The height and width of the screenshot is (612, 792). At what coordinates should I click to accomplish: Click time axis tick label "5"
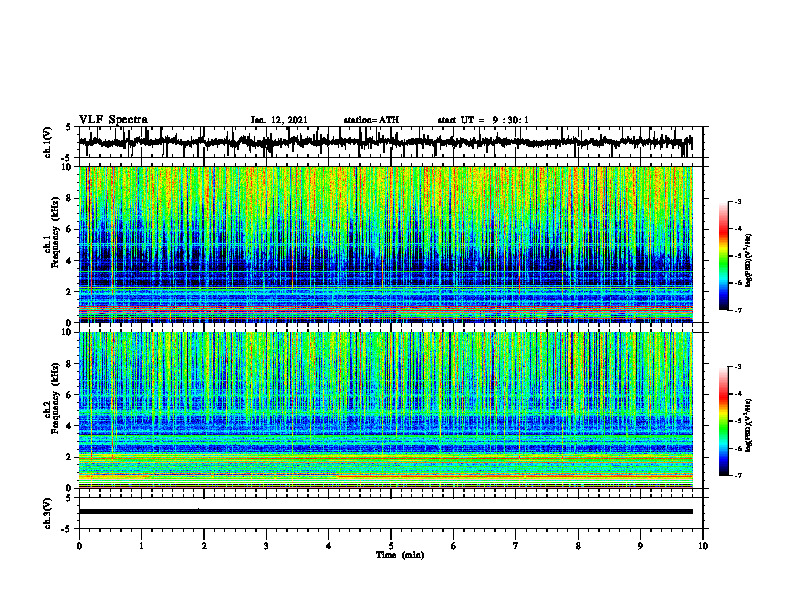(x=391, y=546)
